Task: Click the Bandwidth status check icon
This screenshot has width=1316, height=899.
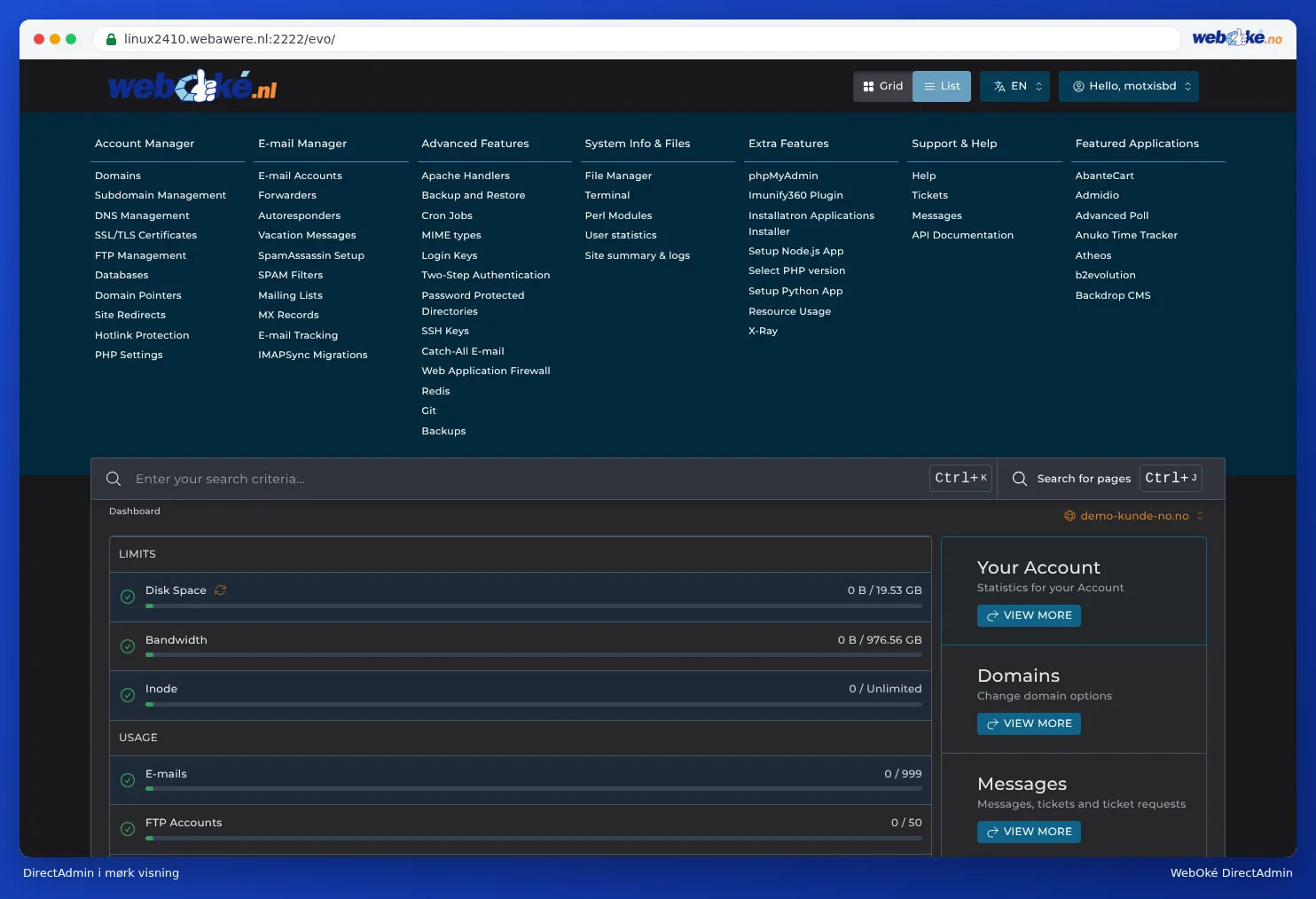Action: tap(128, 646)
